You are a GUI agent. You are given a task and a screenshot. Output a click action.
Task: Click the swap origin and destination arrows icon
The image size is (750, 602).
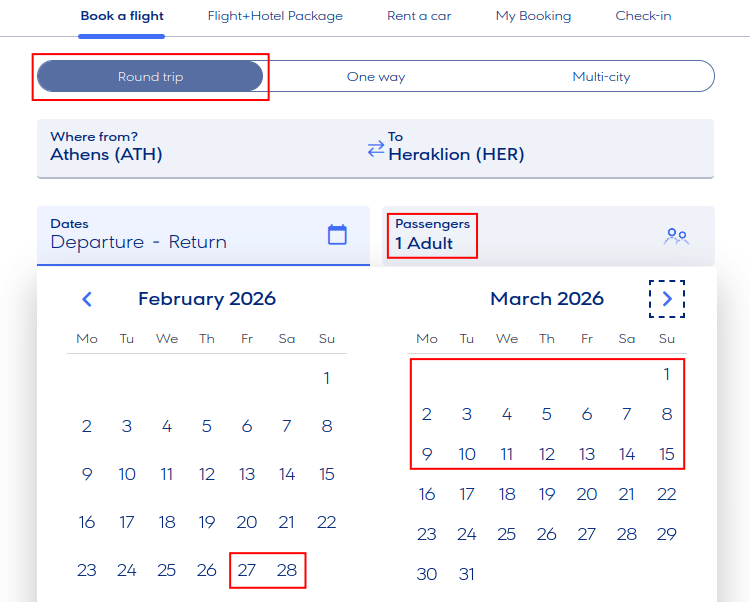(376, 149)
